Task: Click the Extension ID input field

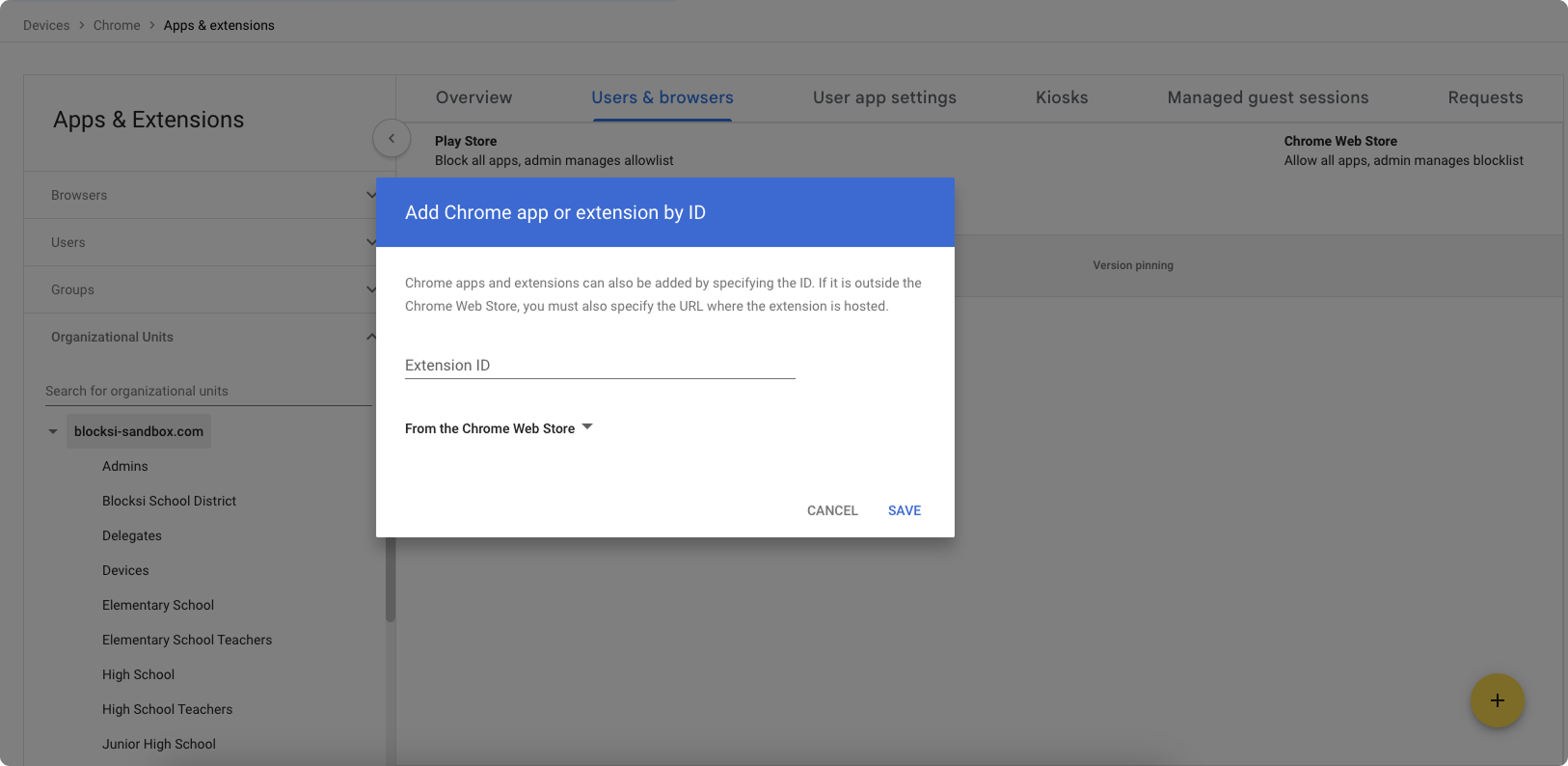Action: pos(600,366)
